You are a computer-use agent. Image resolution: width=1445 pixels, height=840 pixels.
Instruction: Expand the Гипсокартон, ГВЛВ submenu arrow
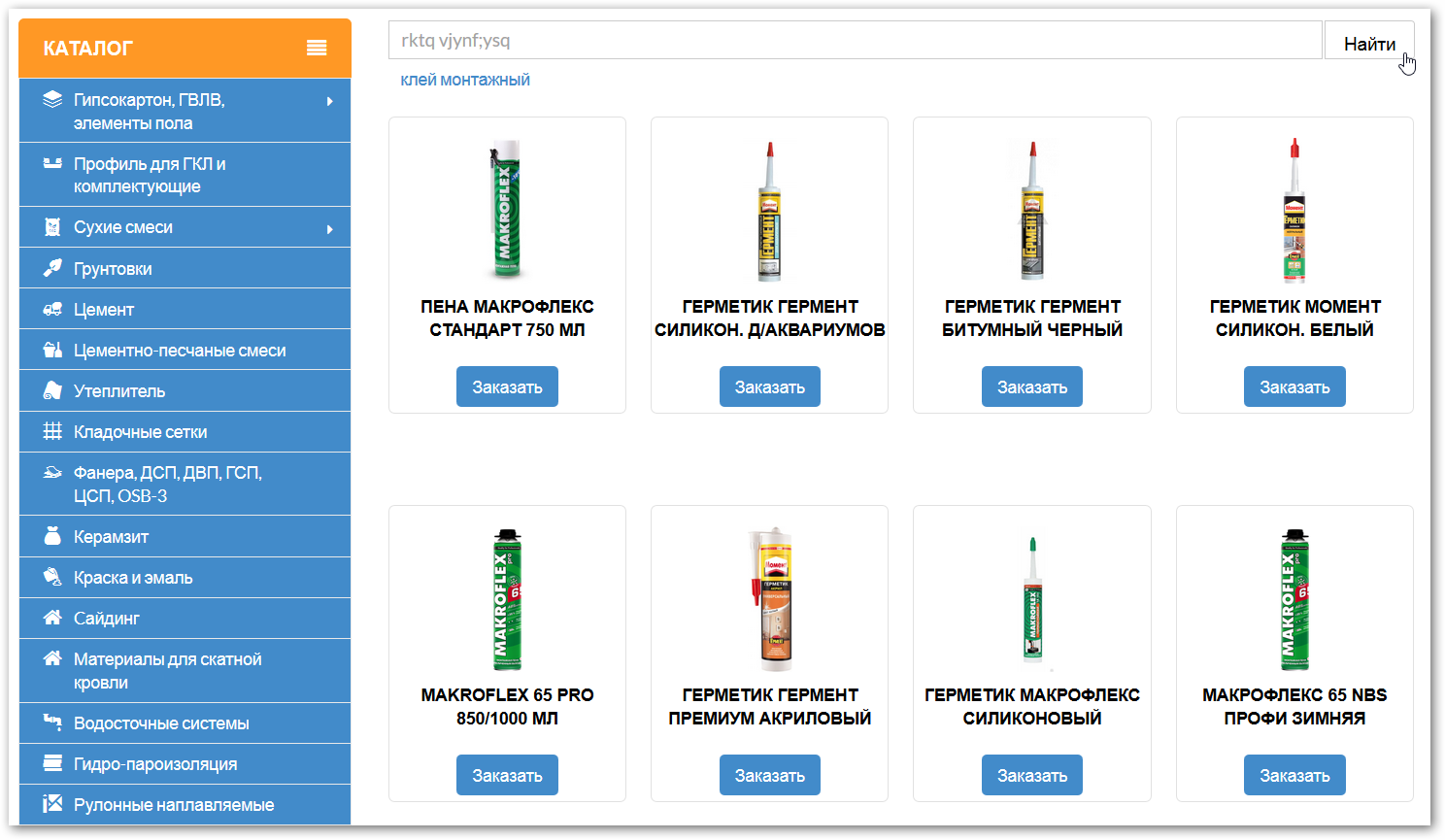[x=330, y=101]
